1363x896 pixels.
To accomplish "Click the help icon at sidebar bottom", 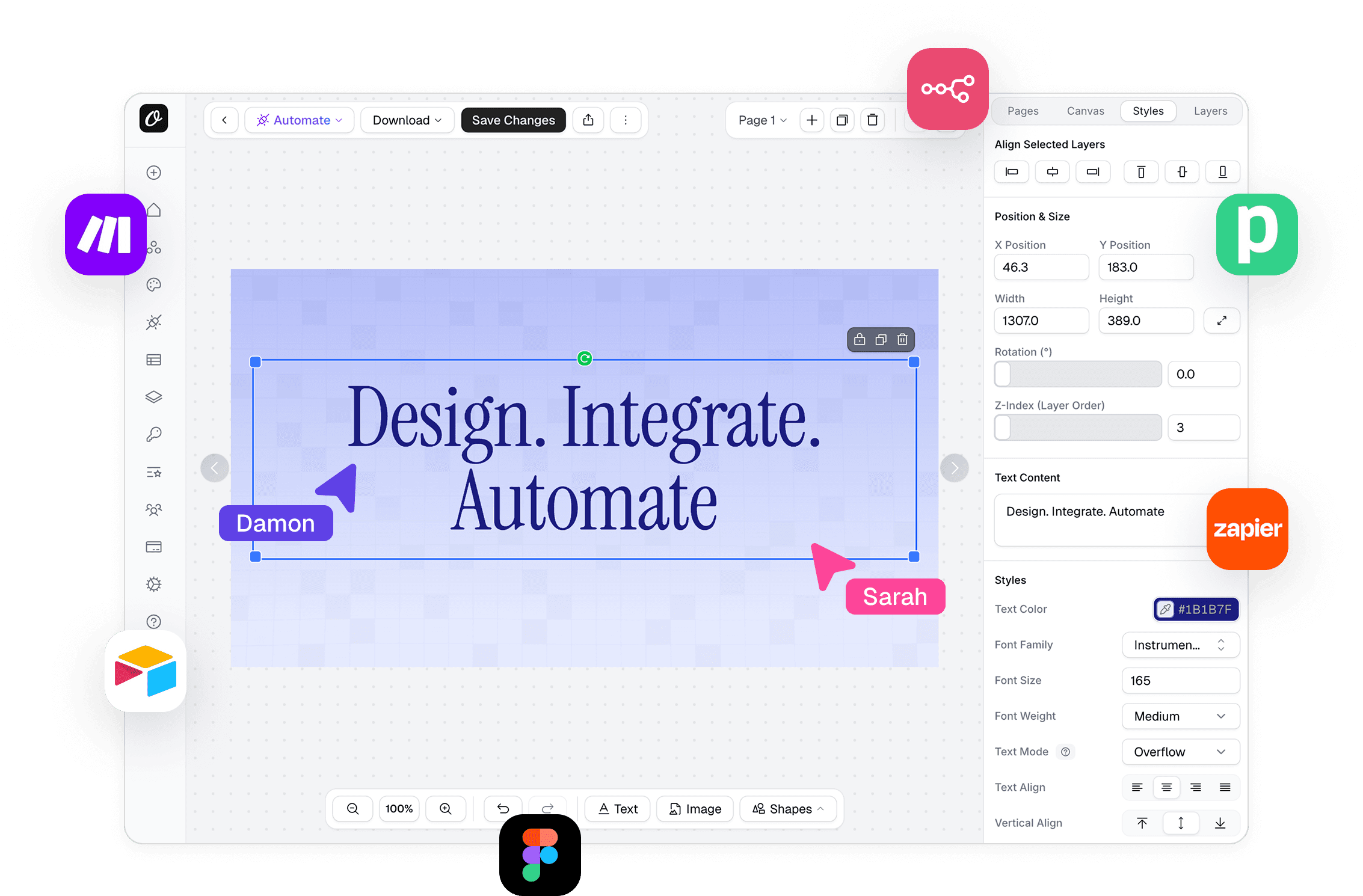I will [154, 621].
